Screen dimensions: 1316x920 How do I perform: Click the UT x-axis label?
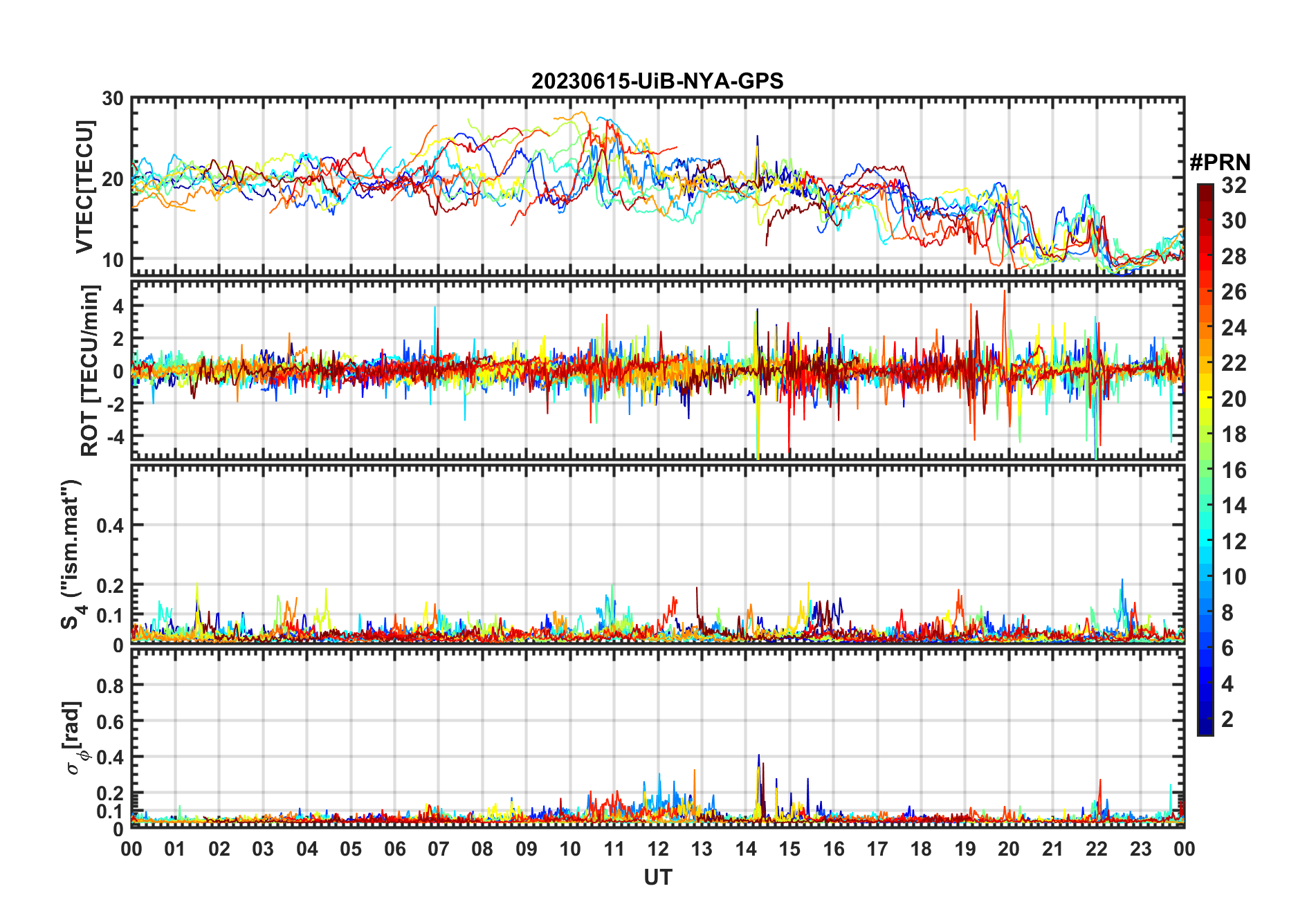coord(658,877)
